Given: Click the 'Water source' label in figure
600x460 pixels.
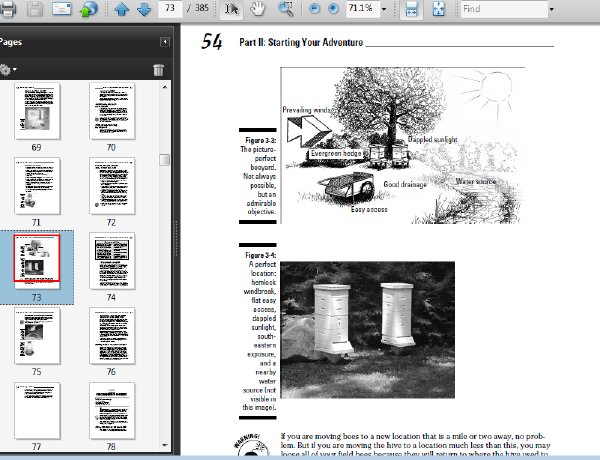Looking at the screenshot, I should tap(476, 181).
